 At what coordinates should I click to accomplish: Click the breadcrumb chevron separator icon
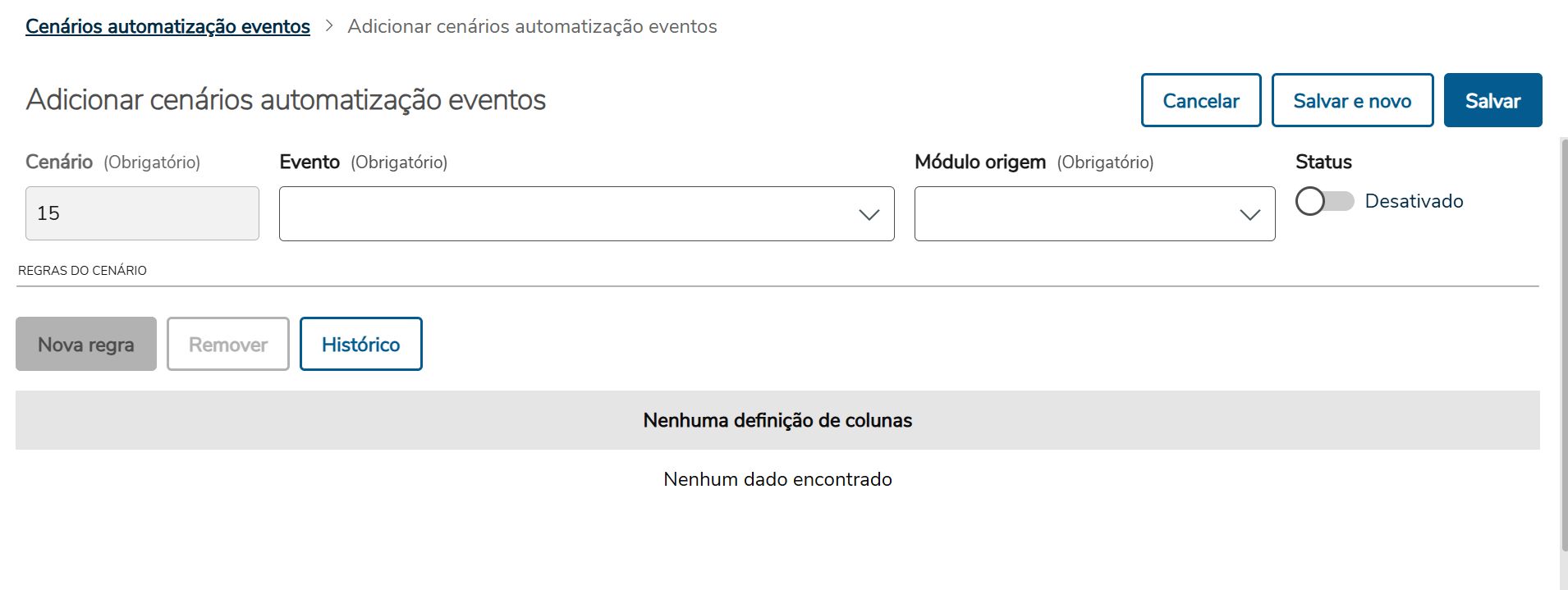[x=329, y=26]
